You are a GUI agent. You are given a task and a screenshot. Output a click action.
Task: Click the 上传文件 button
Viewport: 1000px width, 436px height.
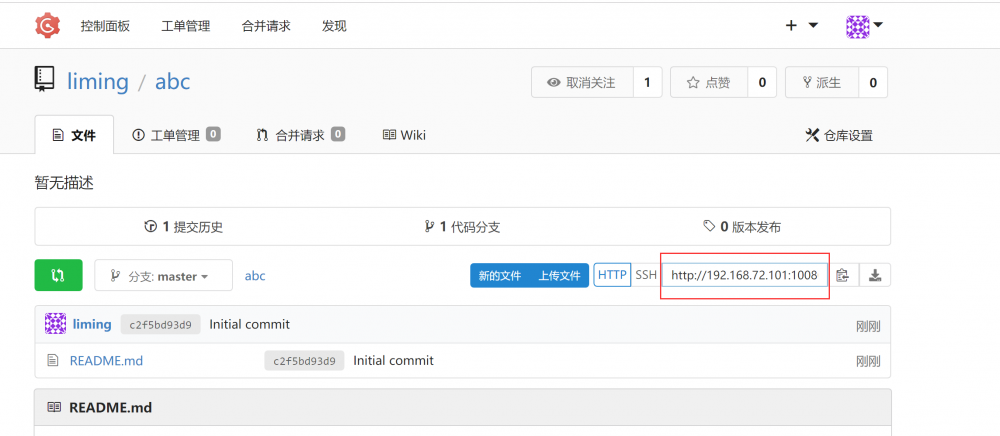(559, 275)
